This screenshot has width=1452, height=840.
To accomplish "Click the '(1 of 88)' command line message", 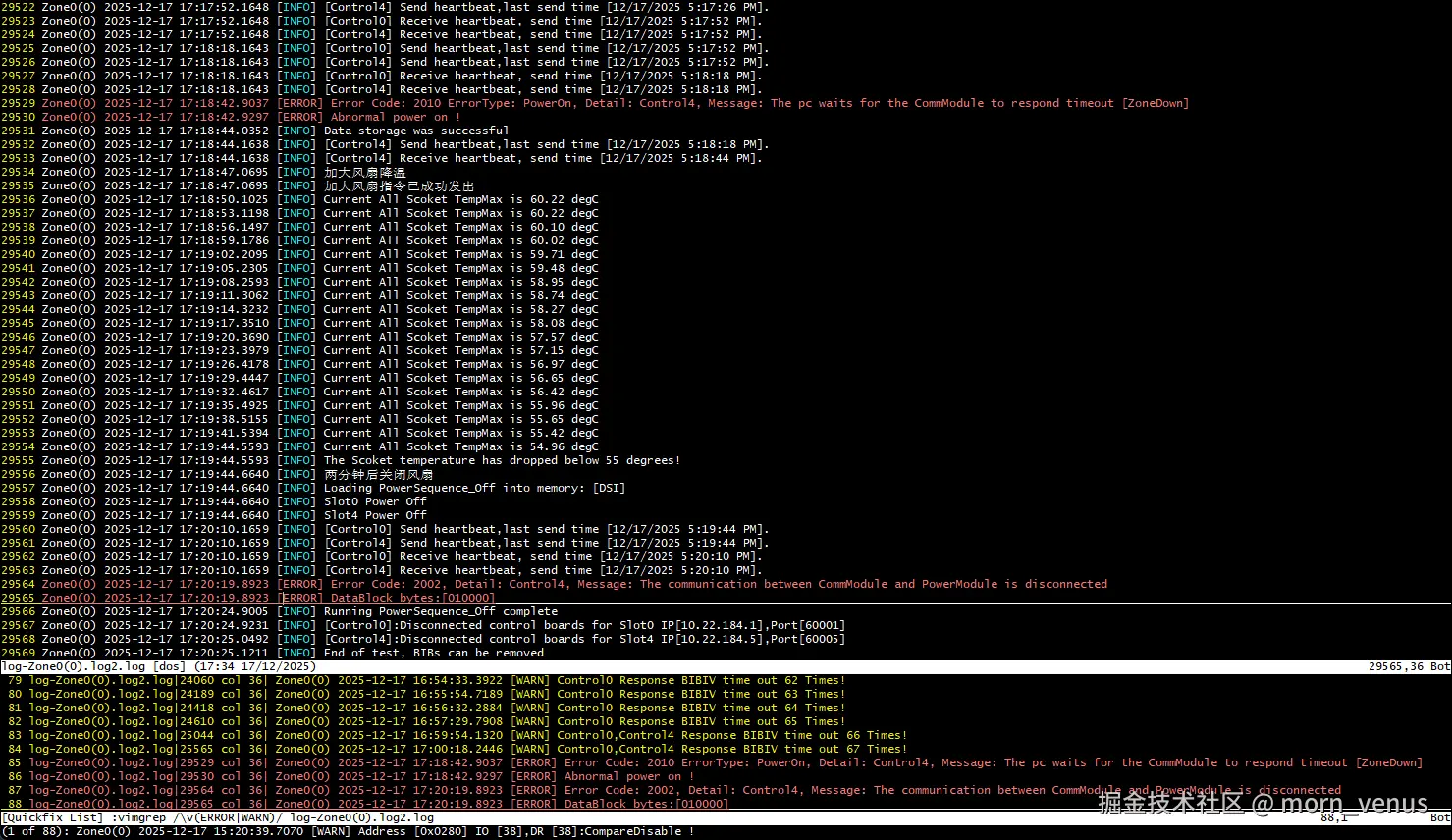I will pyautogui.click(x=348, y=831).
